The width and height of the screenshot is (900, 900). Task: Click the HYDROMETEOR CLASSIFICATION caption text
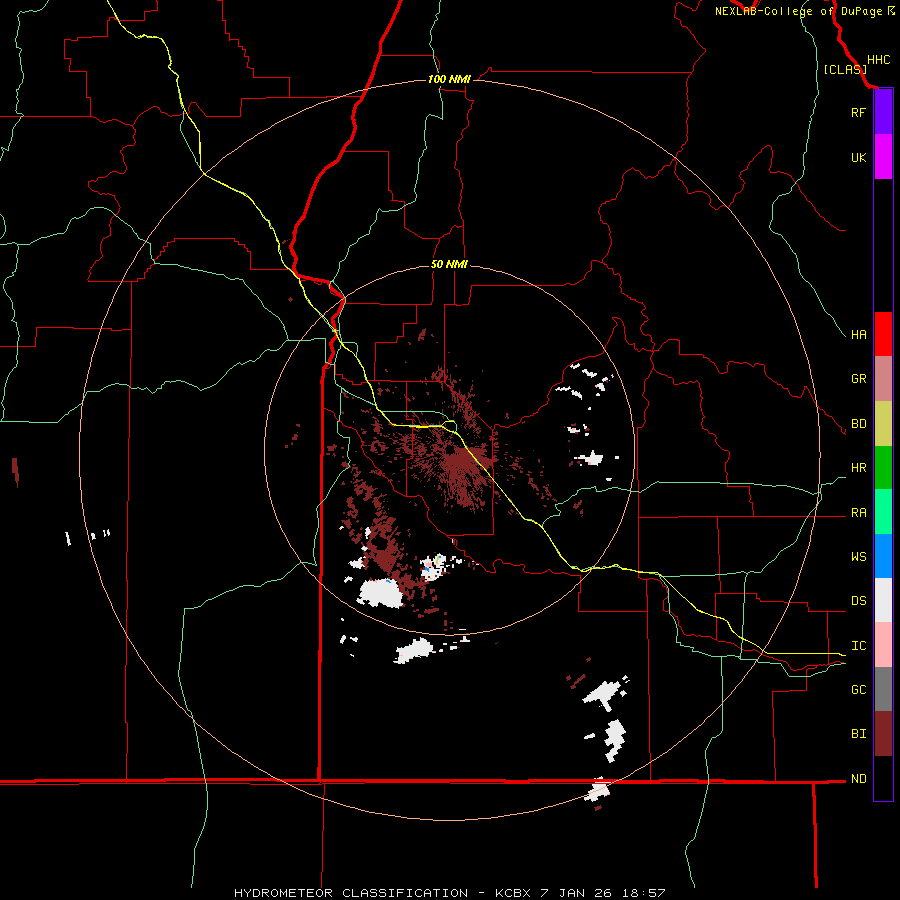351,893
